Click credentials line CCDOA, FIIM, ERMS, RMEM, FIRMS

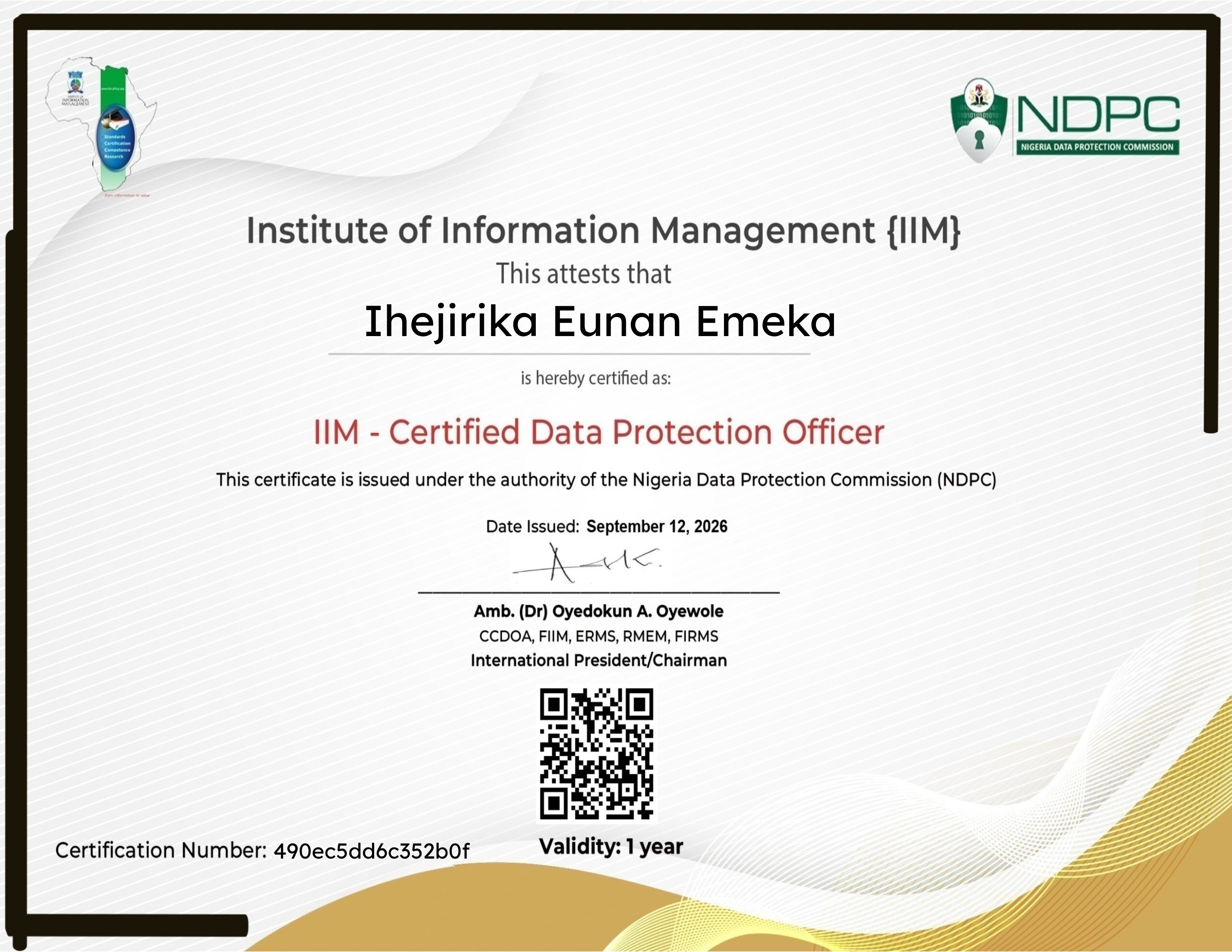[x=599, y=636]
